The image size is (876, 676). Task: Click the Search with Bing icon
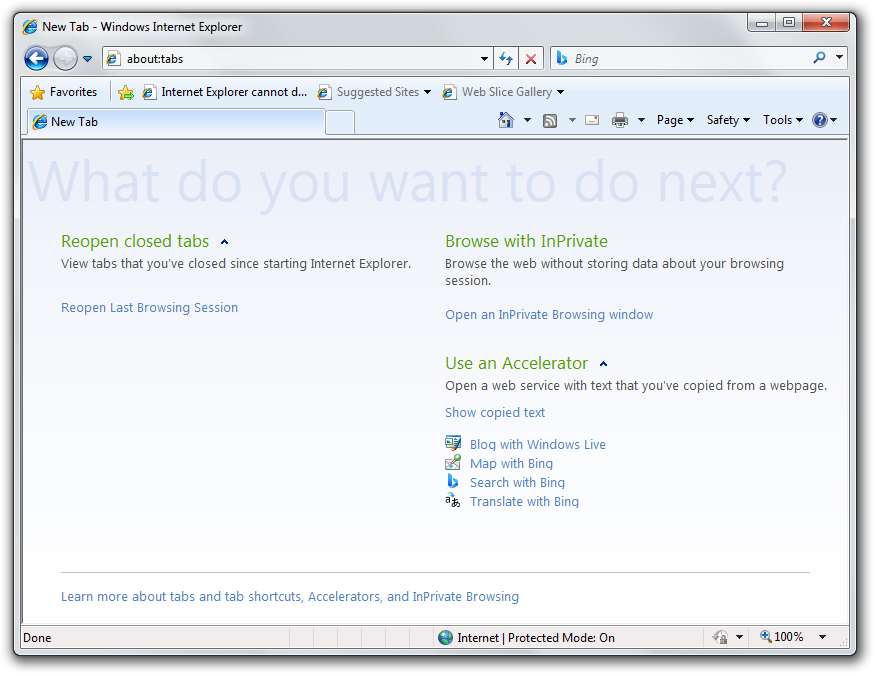click(x=453, y=481)
